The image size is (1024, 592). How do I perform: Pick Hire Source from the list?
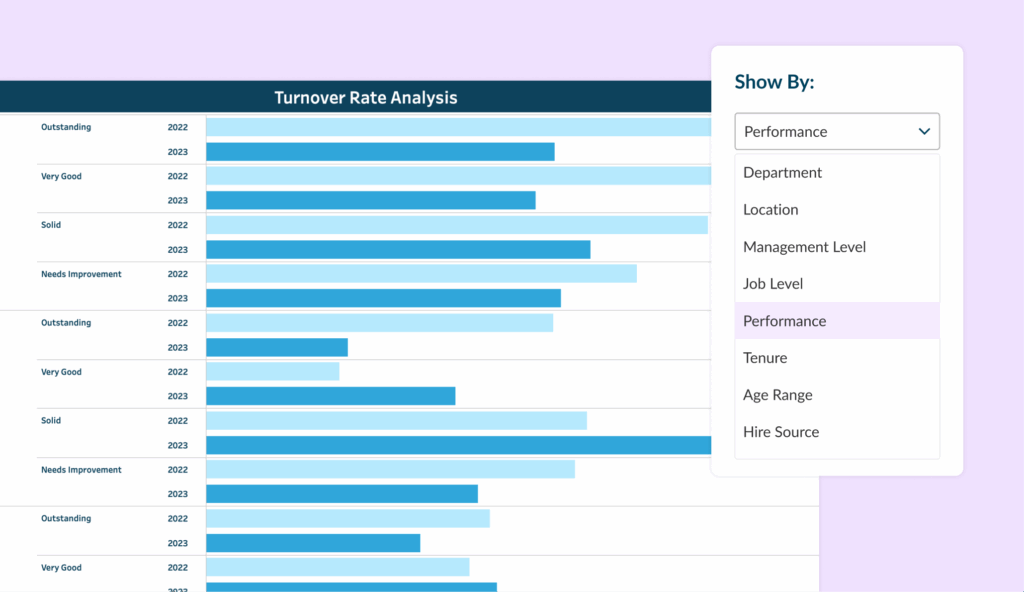(781, 432)
